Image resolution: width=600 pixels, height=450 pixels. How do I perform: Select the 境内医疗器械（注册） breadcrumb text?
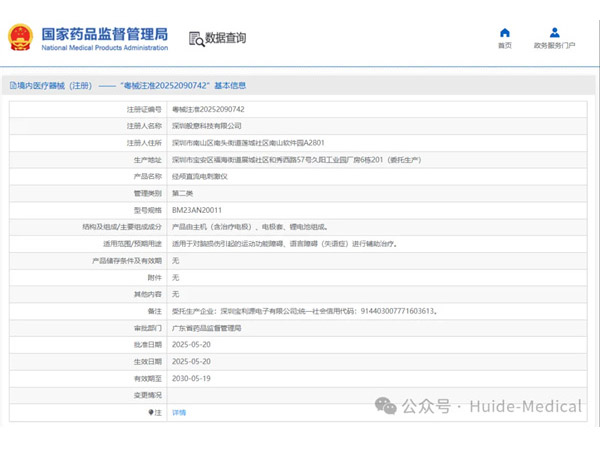[54, 86]
